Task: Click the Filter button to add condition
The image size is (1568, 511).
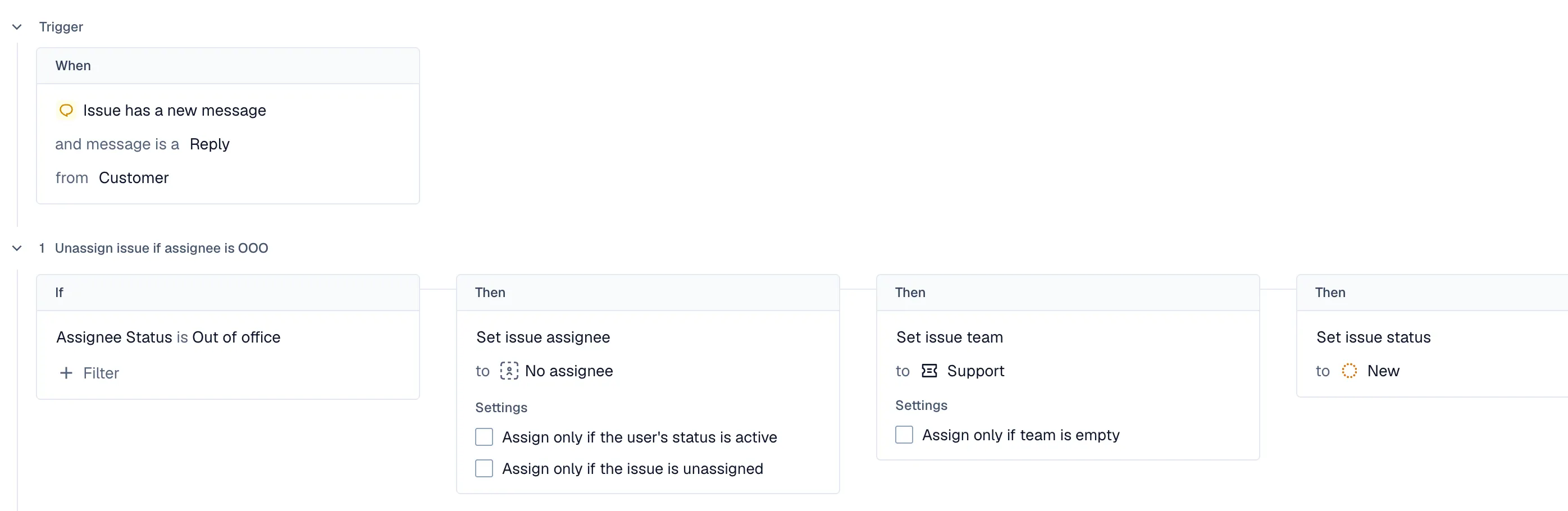Action: click(x=101, y=373)
